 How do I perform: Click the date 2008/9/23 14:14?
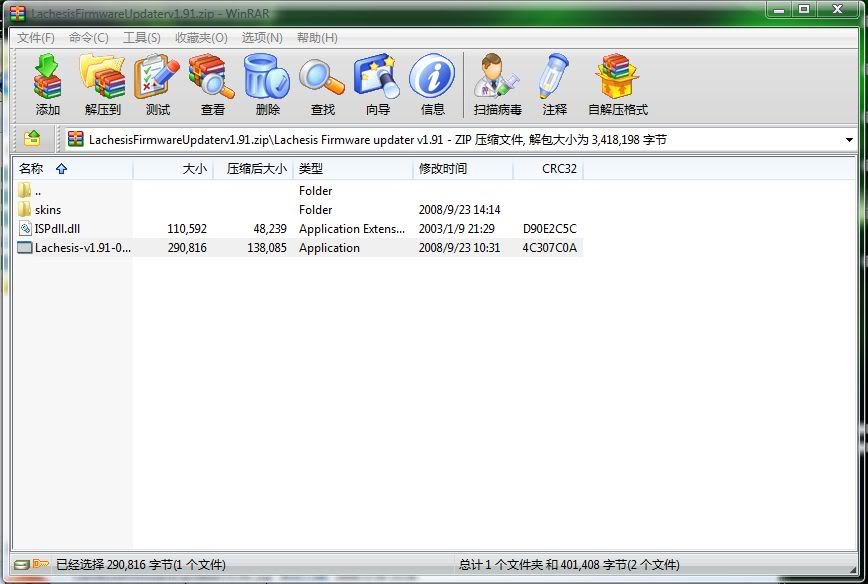pos(459,210)
